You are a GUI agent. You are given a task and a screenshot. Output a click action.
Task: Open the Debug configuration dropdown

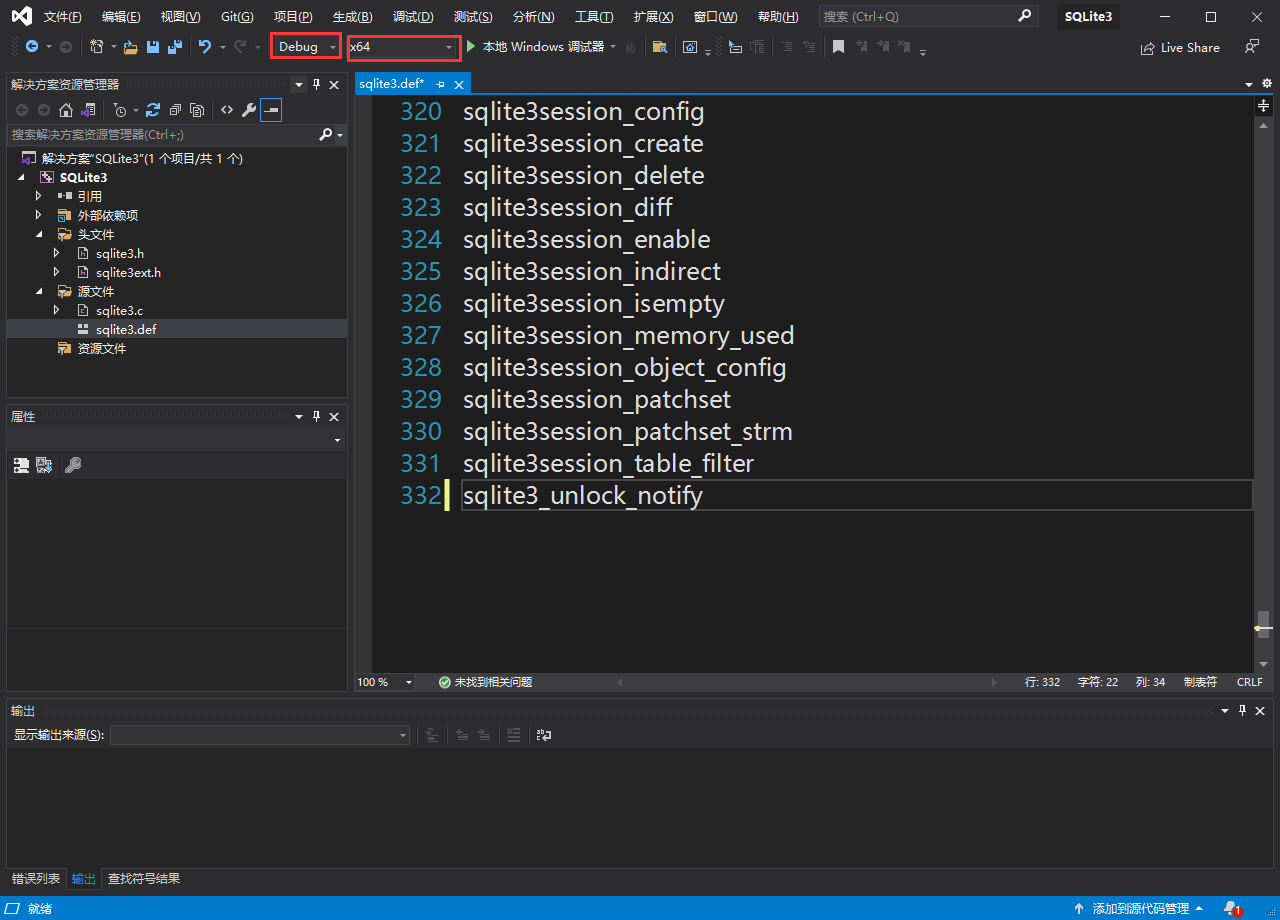tap(307, 47)
